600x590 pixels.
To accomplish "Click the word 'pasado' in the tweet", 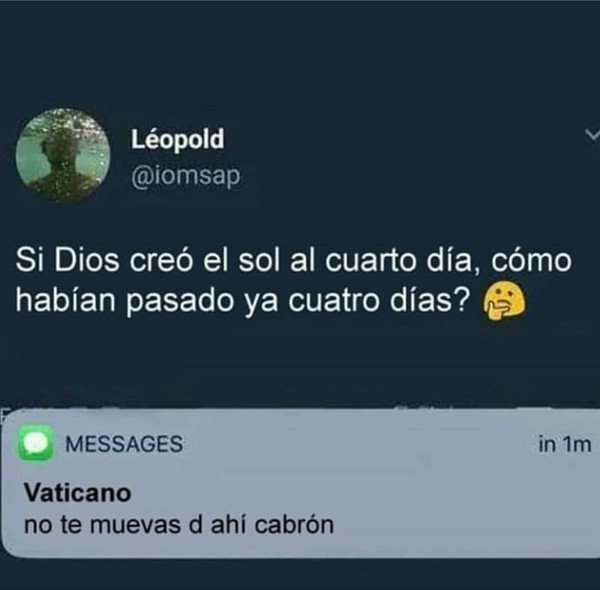I will point(180,303).
